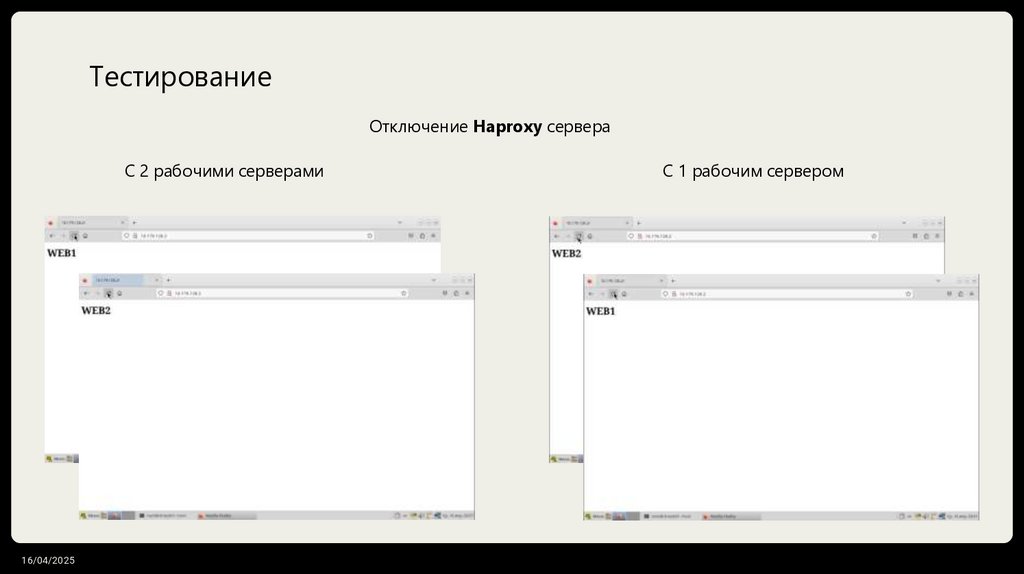Bookmark the page with star in left WEB1 browser
Image resolution: width=1024 pixels, height=574 pixels.
click(370, 236)
